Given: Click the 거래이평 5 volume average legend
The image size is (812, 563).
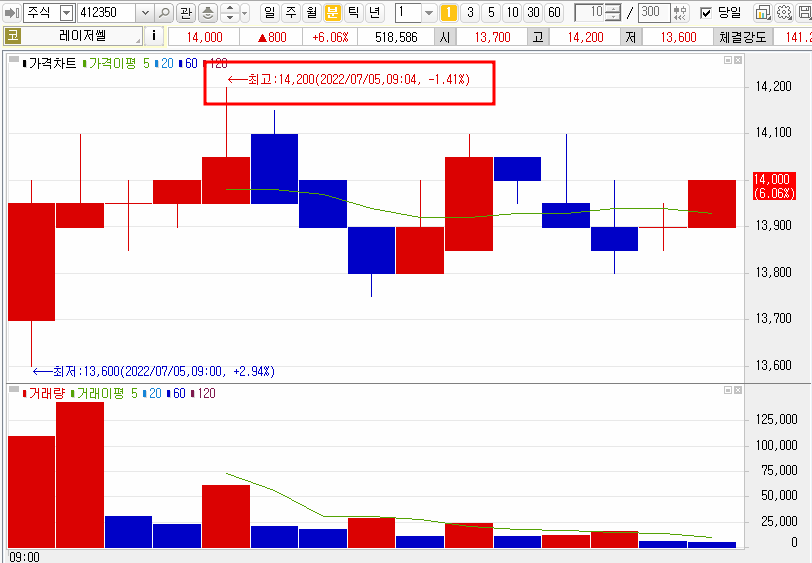Looking at the screenshot, I should coord(104,393).
